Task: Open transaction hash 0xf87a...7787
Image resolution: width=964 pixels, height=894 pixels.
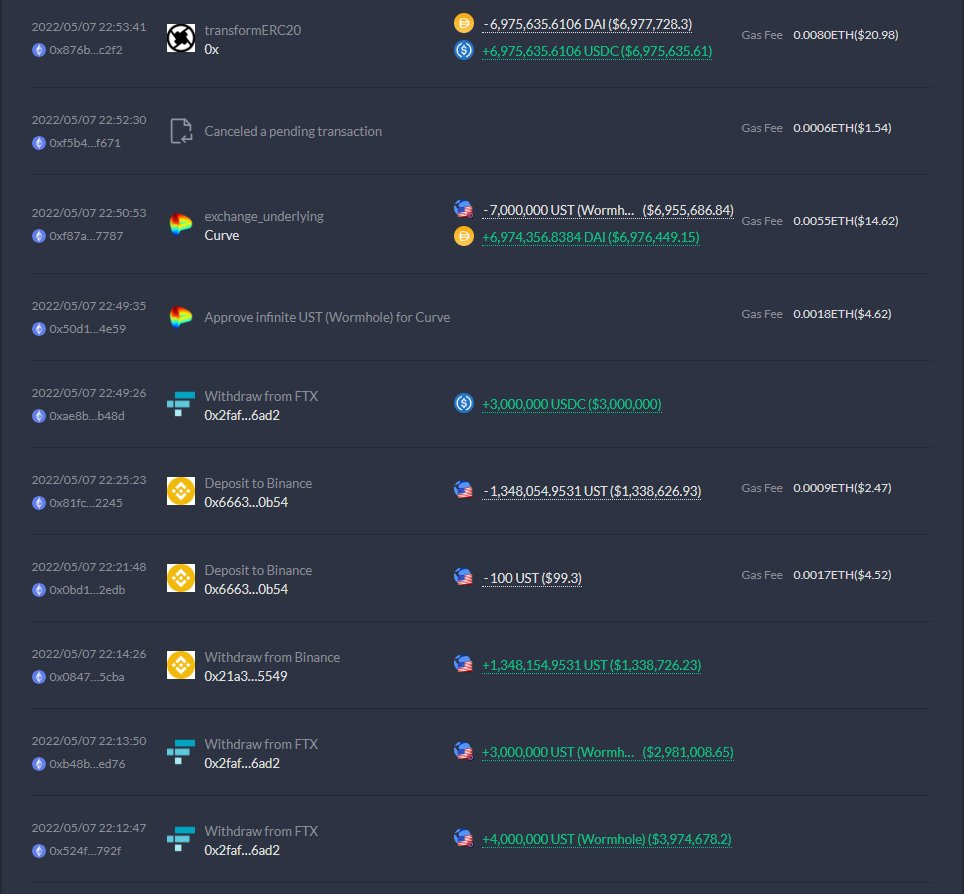Action: [x=86, y=236]
